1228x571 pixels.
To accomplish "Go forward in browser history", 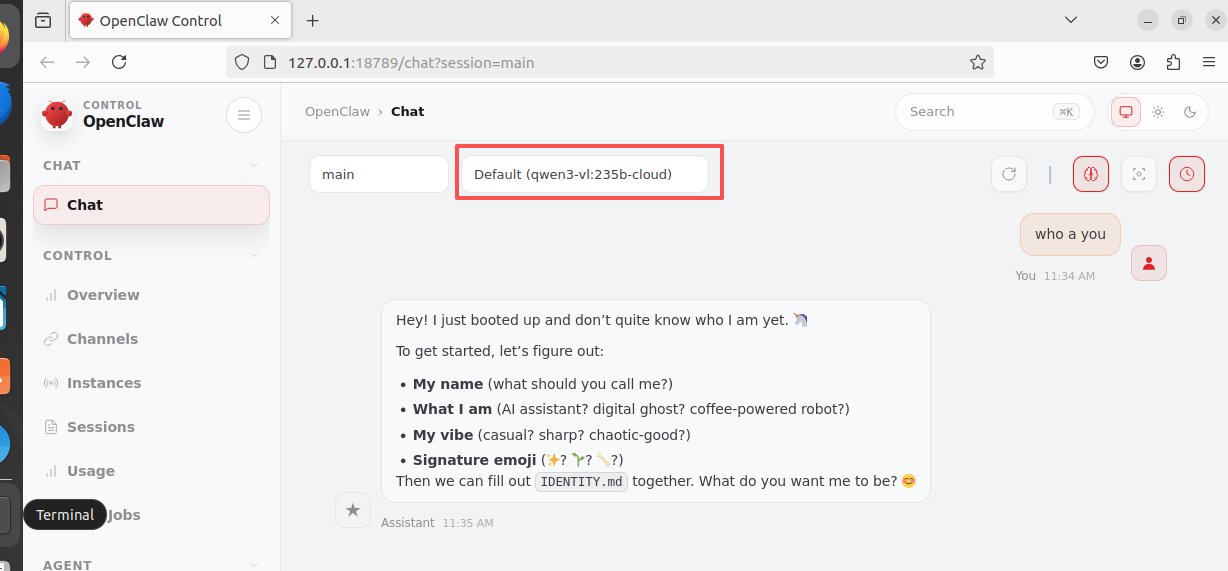I will 83,62.
